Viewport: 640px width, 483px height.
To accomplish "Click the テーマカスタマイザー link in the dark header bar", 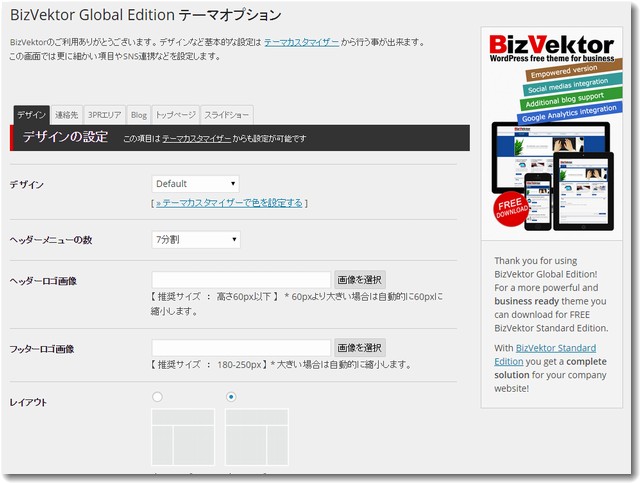I will [197, 138].
